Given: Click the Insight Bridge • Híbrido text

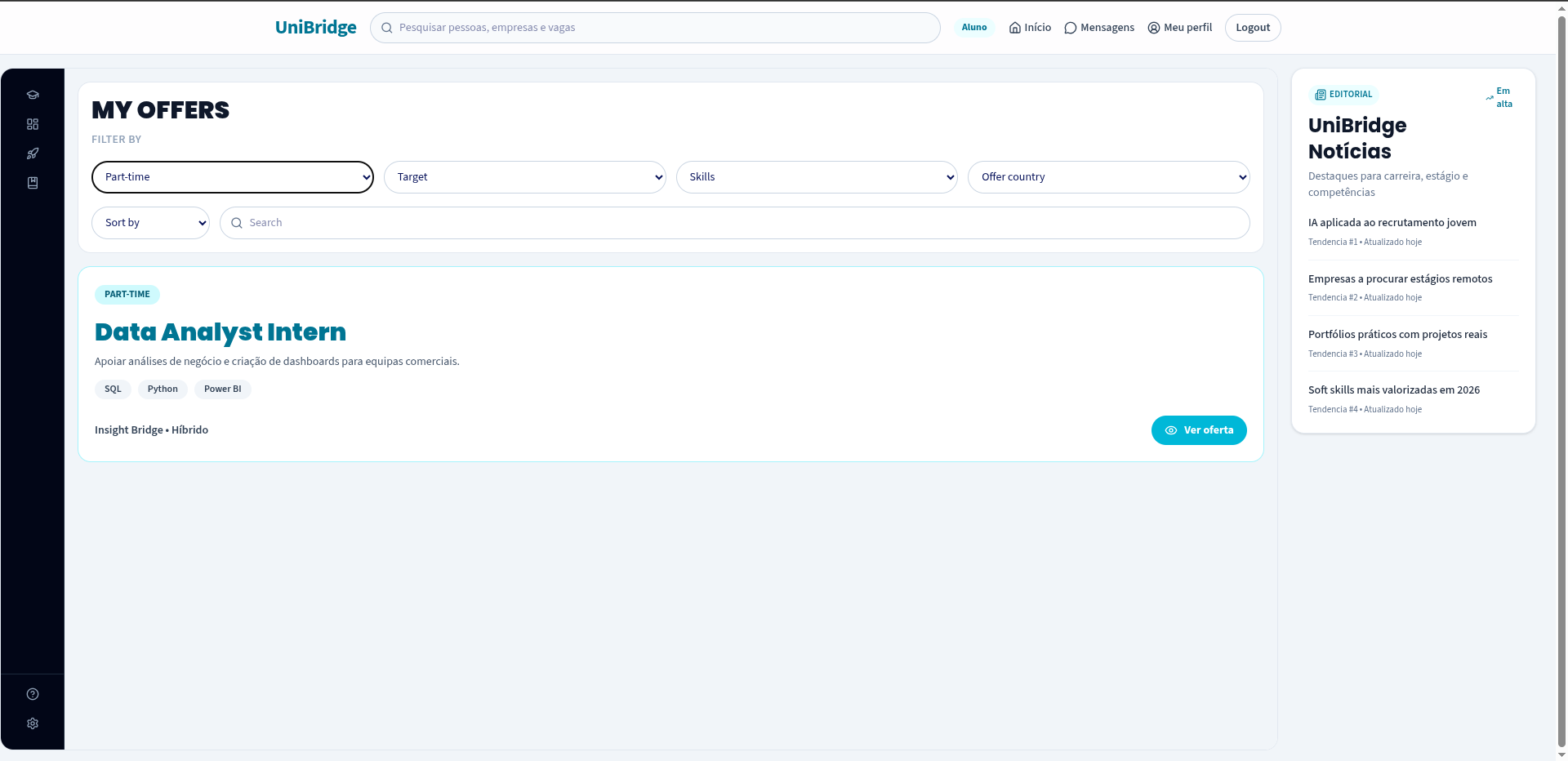Looking at the screenshot, I should [151, 430].
